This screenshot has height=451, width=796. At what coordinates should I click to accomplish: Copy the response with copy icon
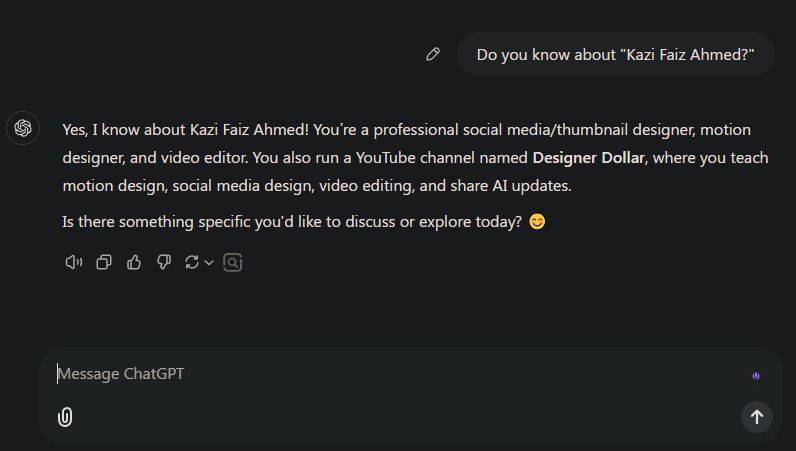104,262
